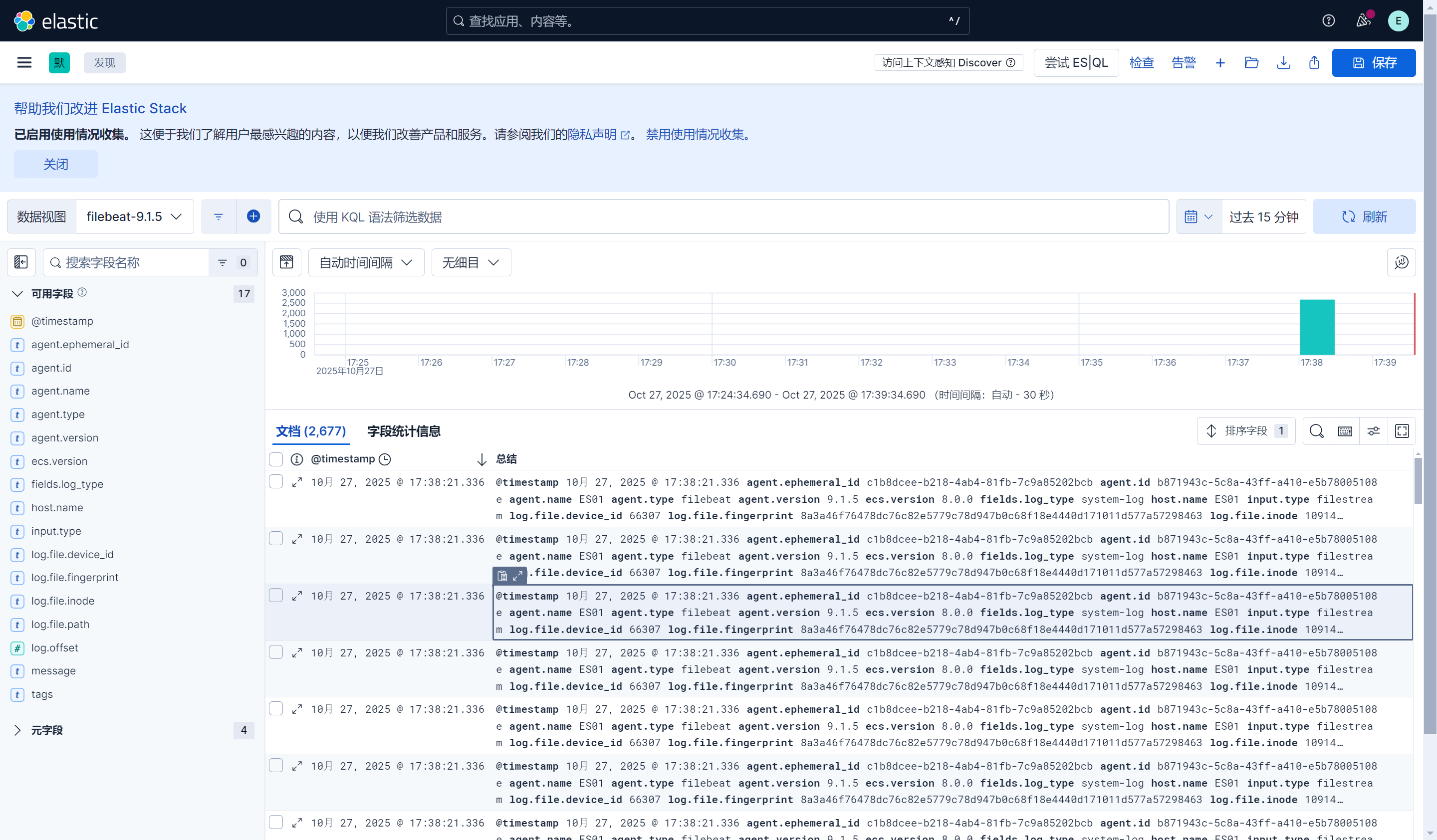Click the Elastic logo
The height and width of the screenshot is (840, 1437).
(x=56, y=21)
